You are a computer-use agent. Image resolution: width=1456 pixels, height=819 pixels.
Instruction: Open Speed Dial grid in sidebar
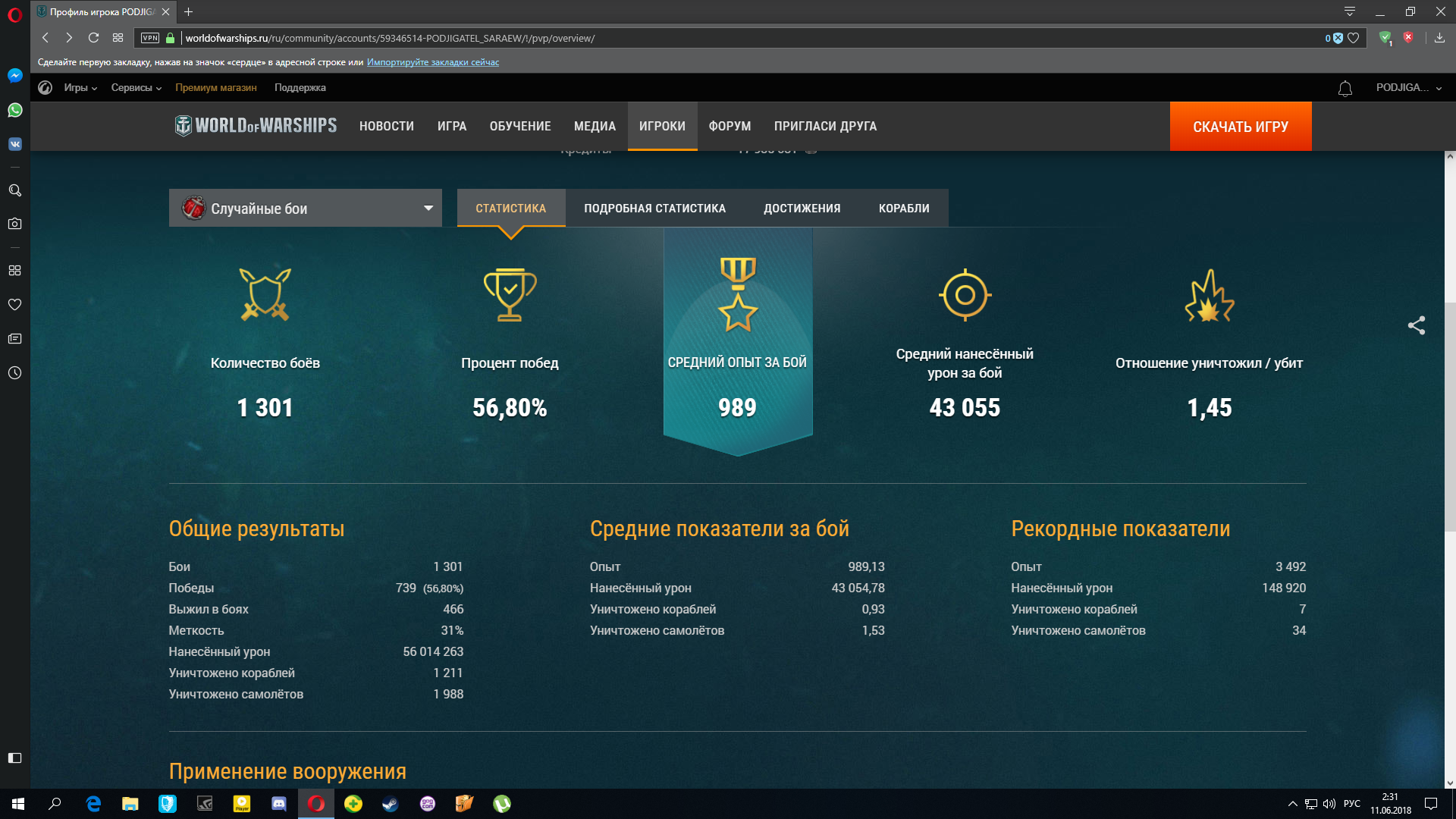click(14, 271)
